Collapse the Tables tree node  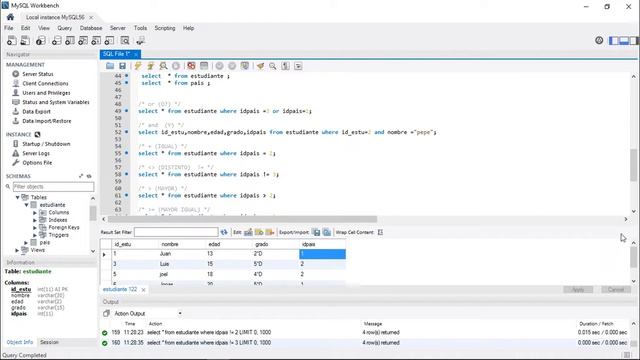pyautogui.click(x=18, y=197)
